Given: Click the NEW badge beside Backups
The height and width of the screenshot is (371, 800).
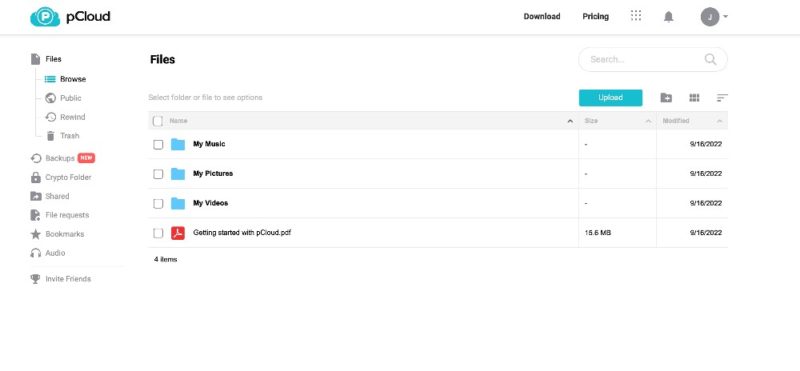Looking at the screenshot, I should (x=86, y=158).
